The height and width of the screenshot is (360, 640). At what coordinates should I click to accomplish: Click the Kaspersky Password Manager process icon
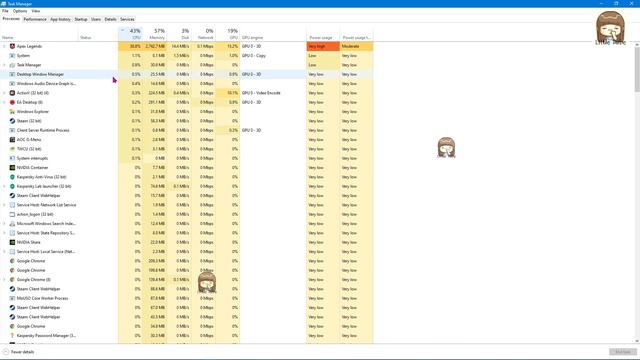[x=12, y=336]
